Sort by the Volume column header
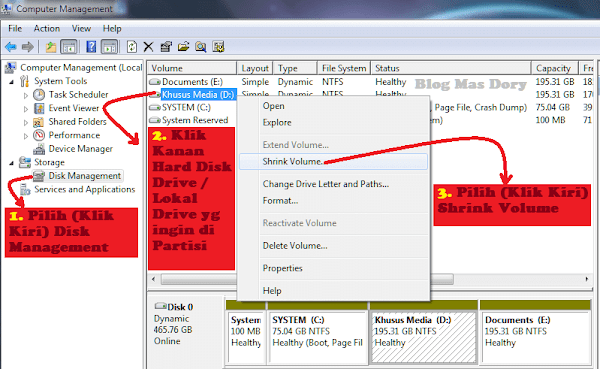600x369 pixels. (x=192, y=68)
